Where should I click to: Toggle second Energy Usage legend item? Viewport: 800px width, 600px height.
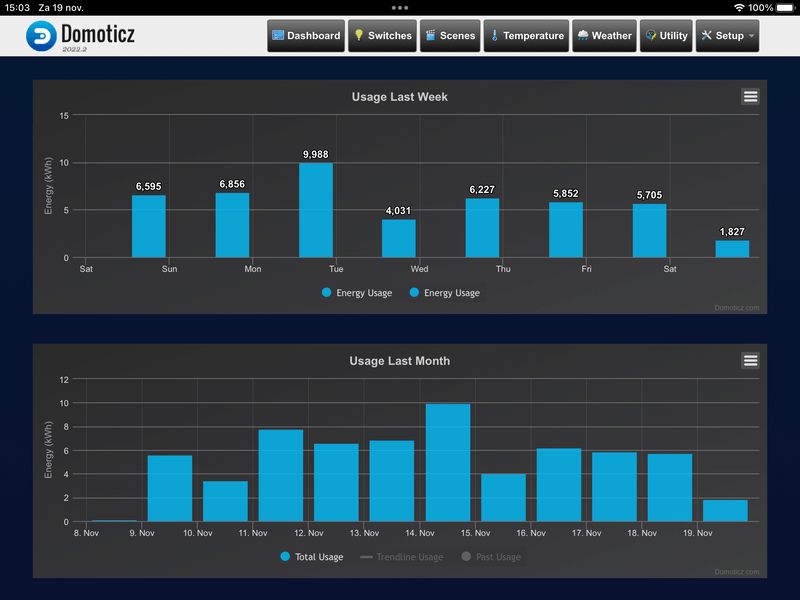pos(445,293)
